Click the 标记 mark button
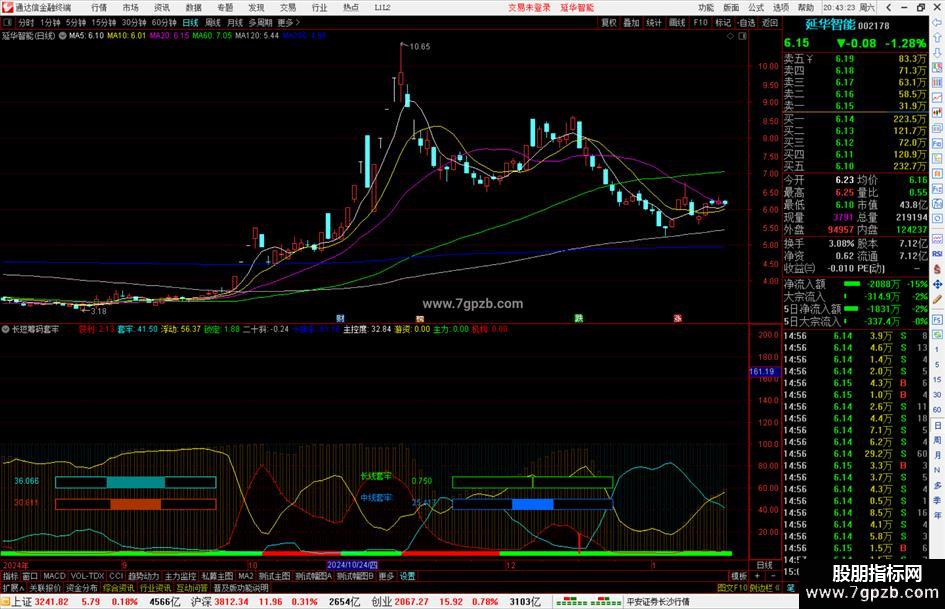 coord(723,23)
